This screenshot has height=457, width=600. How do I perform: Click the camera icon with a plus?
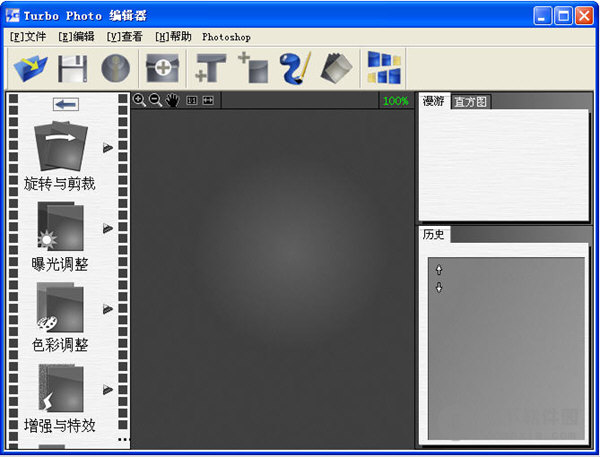[x=163, y=68]
